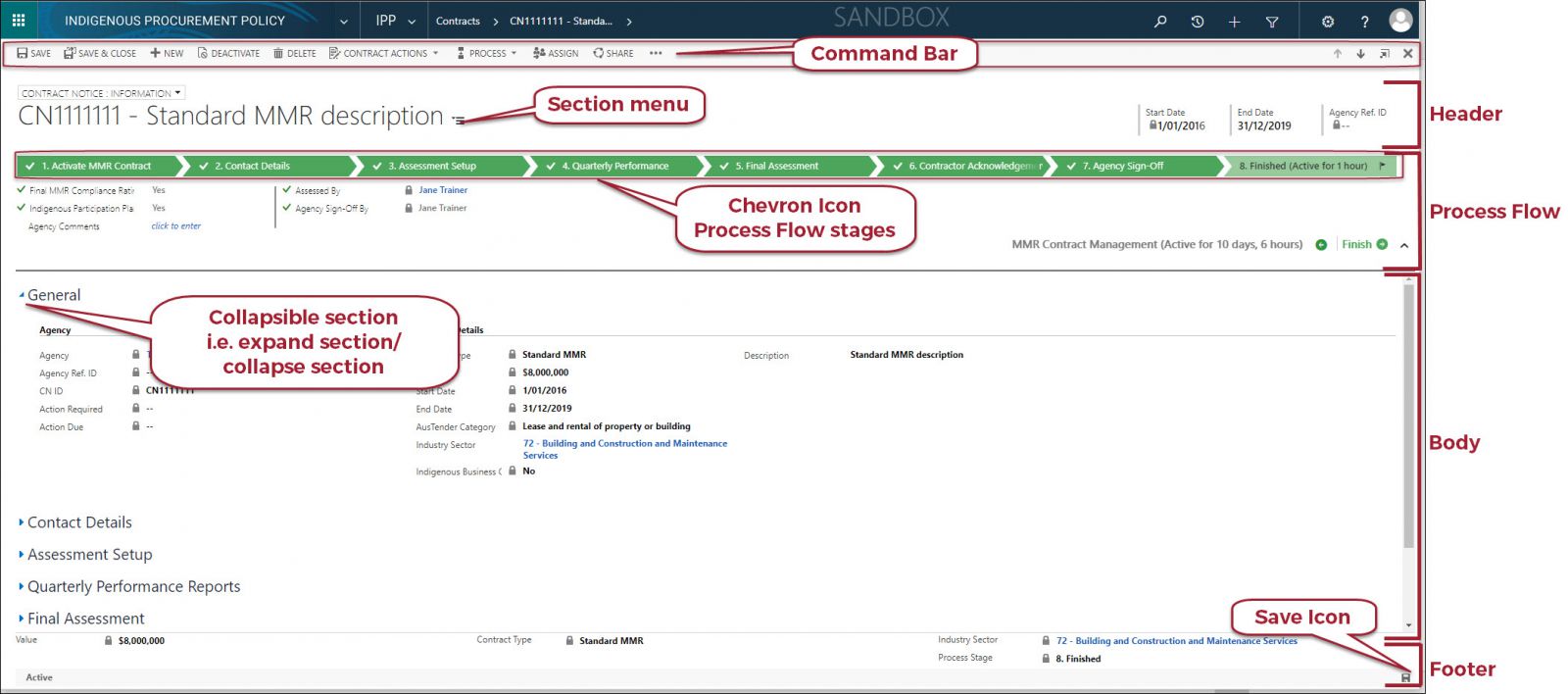1568x694 pixels.
Task: Click Process Stage 8. Finished in footer
Action: pos(1078,659)
